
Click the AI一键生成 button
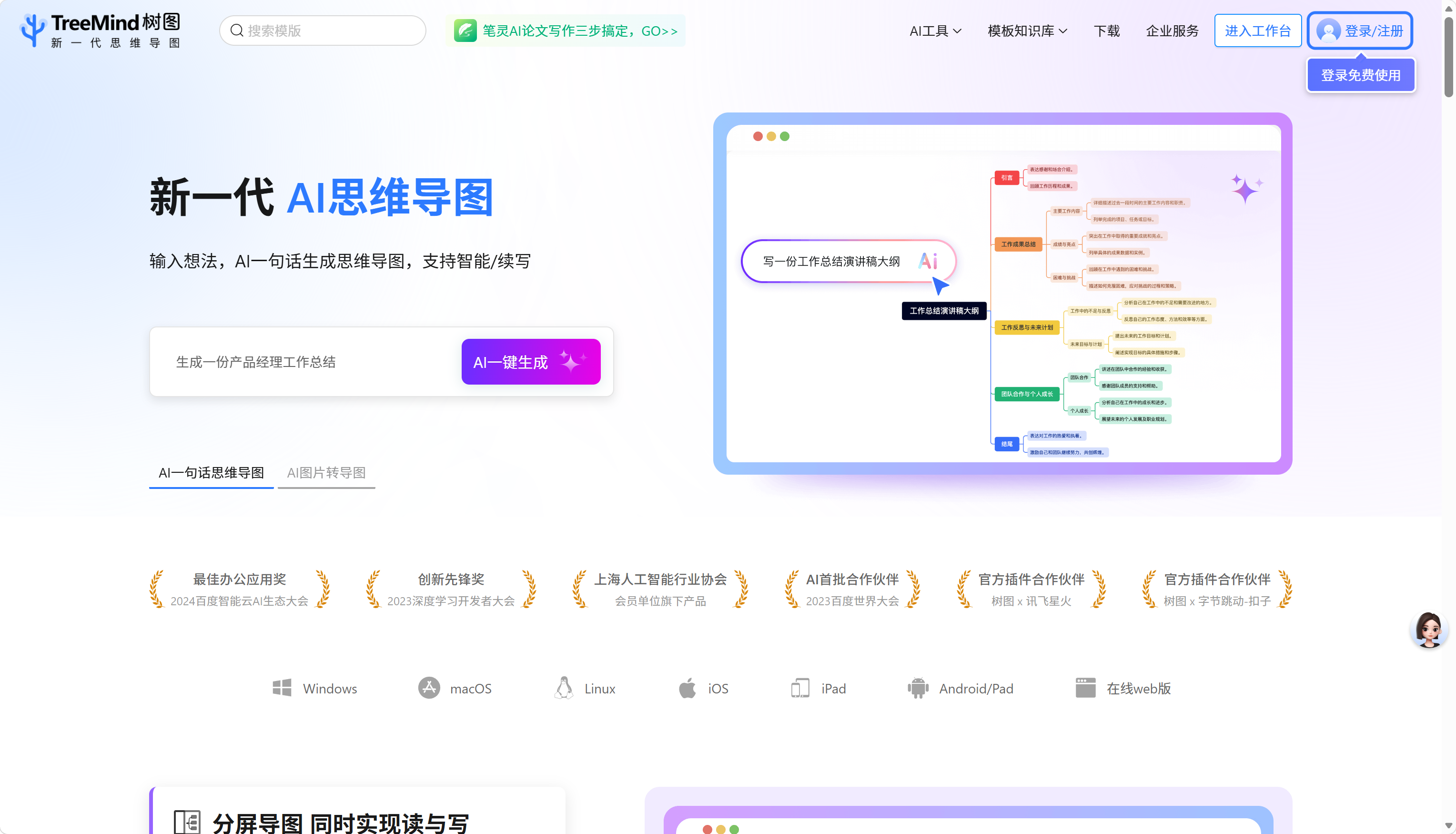(531, 361)
